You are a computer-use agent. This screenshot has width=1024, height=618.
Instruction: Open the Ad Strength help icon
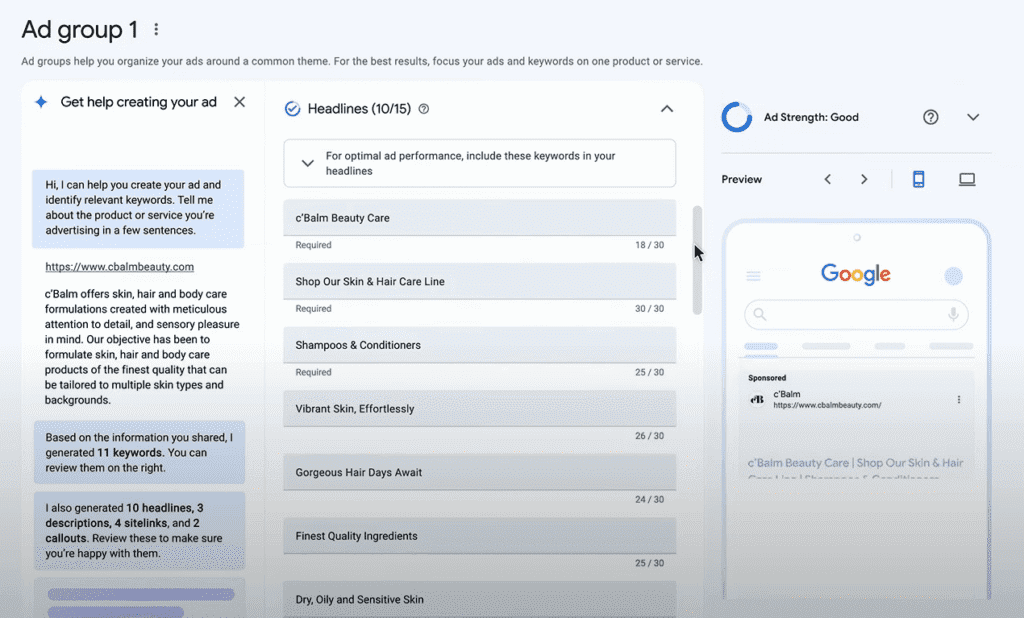(x=931, y=117)
